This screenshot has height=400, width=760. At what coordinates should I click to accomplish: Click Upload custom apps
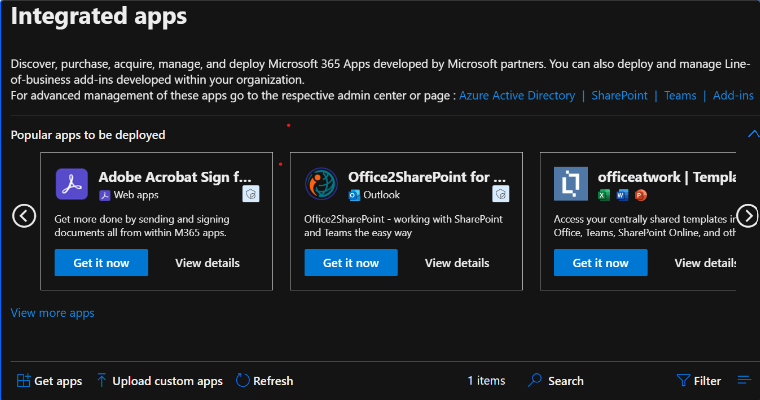click(159, 381)
